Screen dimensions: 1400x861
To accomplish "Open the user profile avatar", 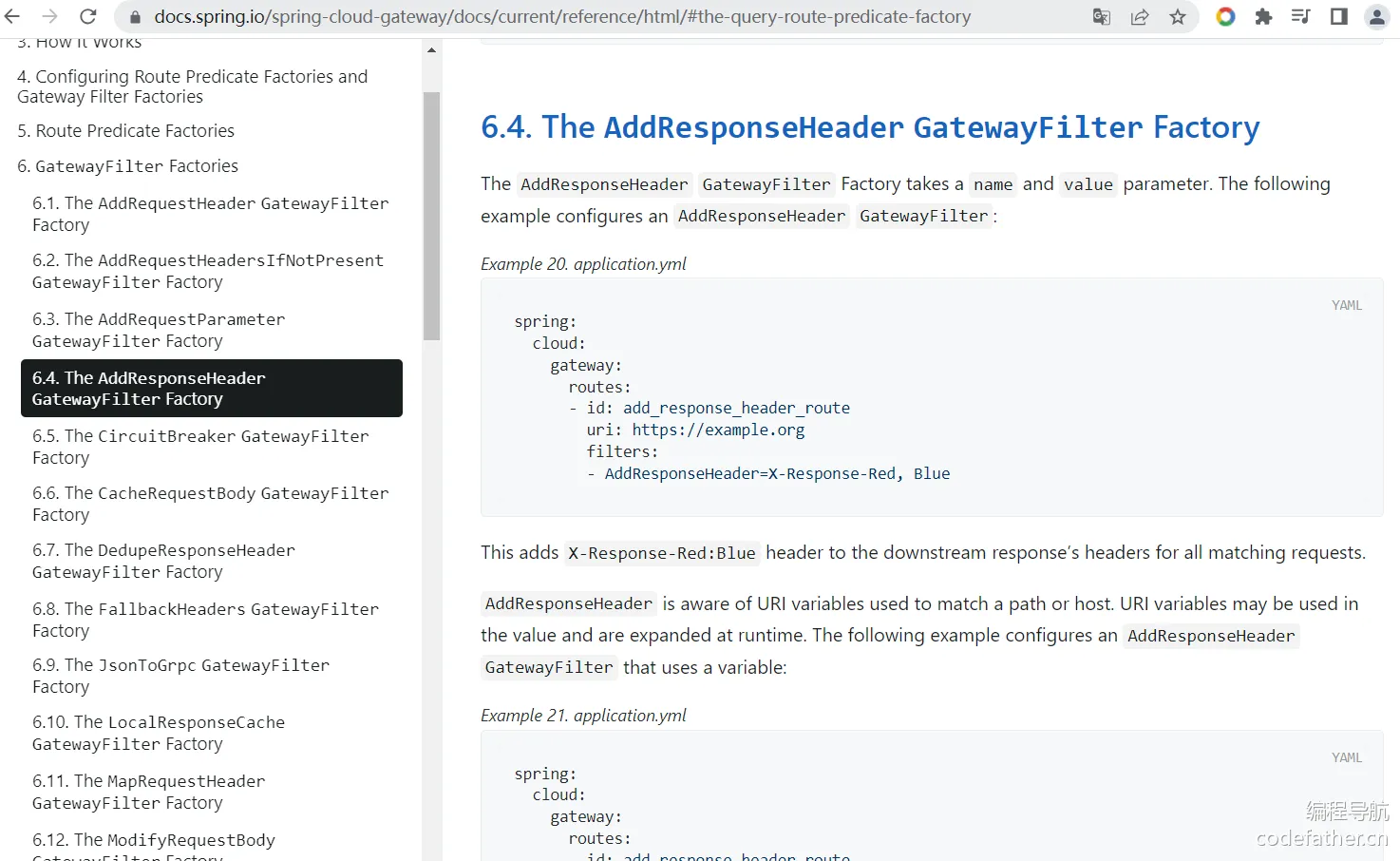I will [1377, 16].
